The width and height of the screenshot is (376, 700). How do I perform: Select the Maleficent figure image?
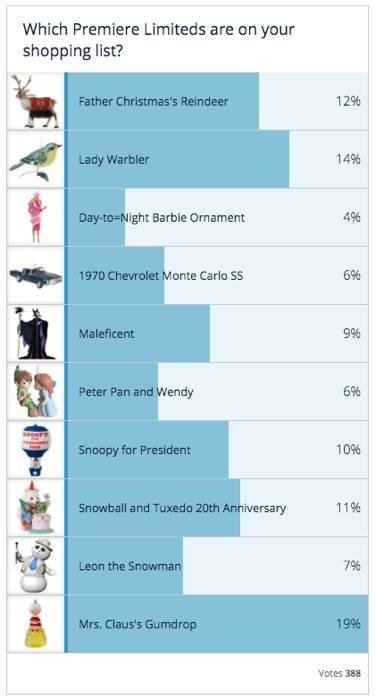point(34,333)
